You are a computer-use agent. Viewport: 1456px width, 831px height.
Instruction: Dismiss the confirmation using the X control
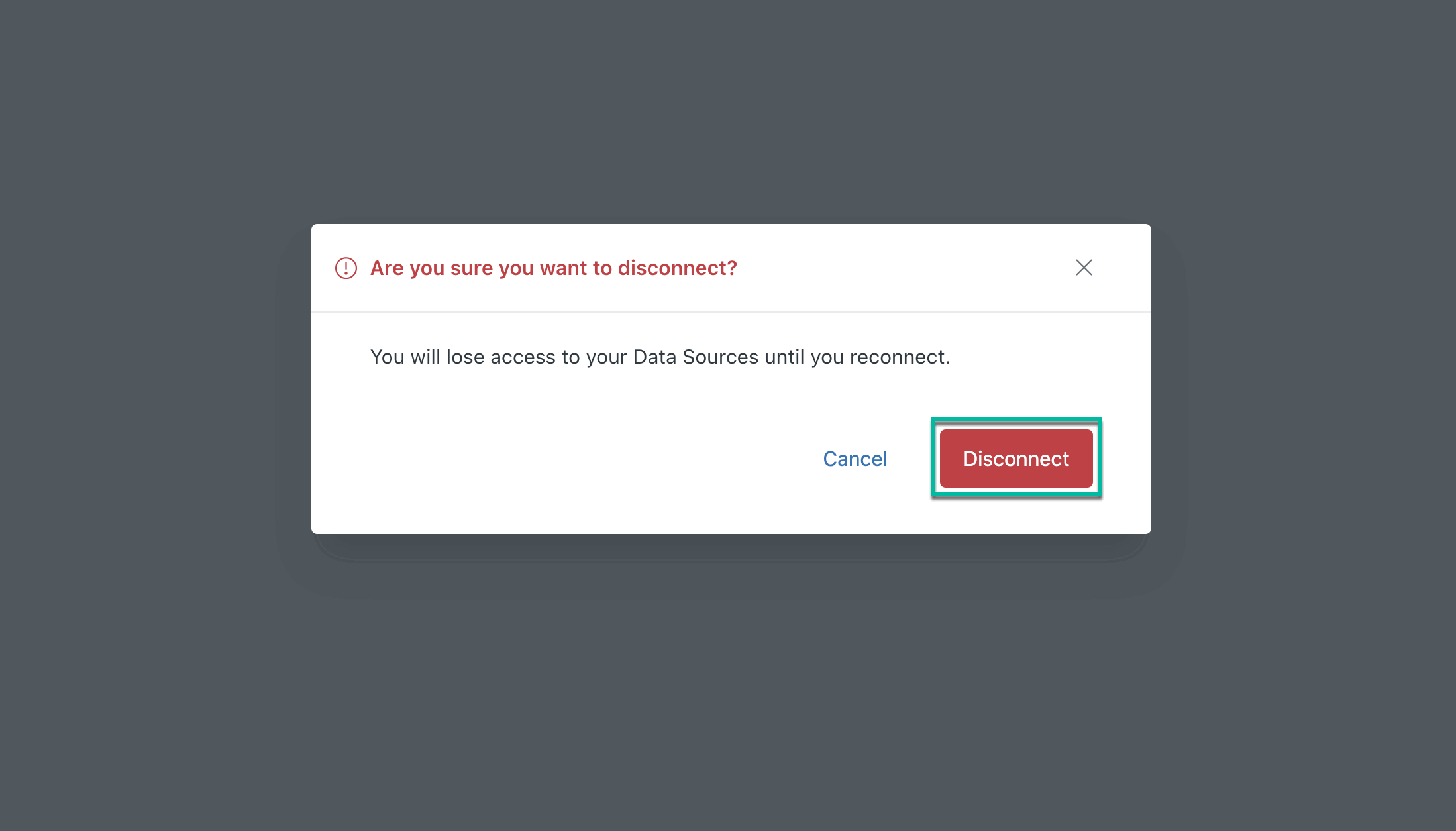coord(1084,268)
